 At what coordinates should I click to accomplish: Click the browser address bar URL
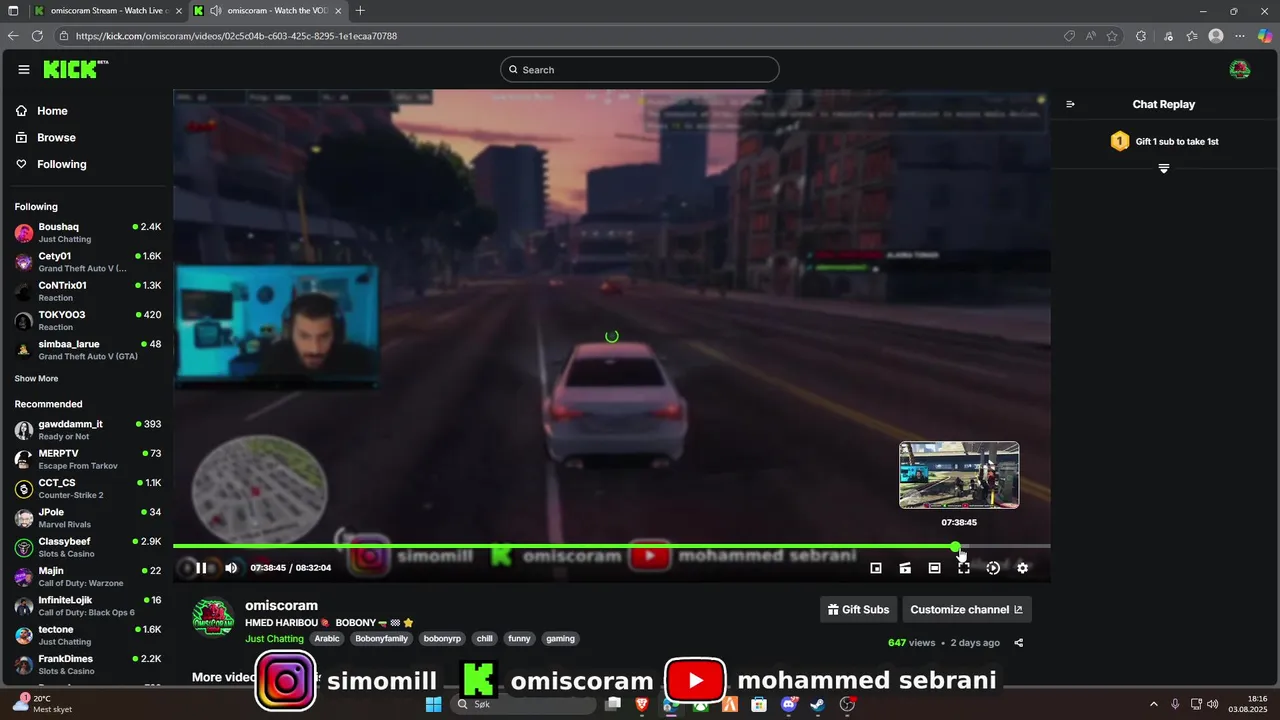236,36
